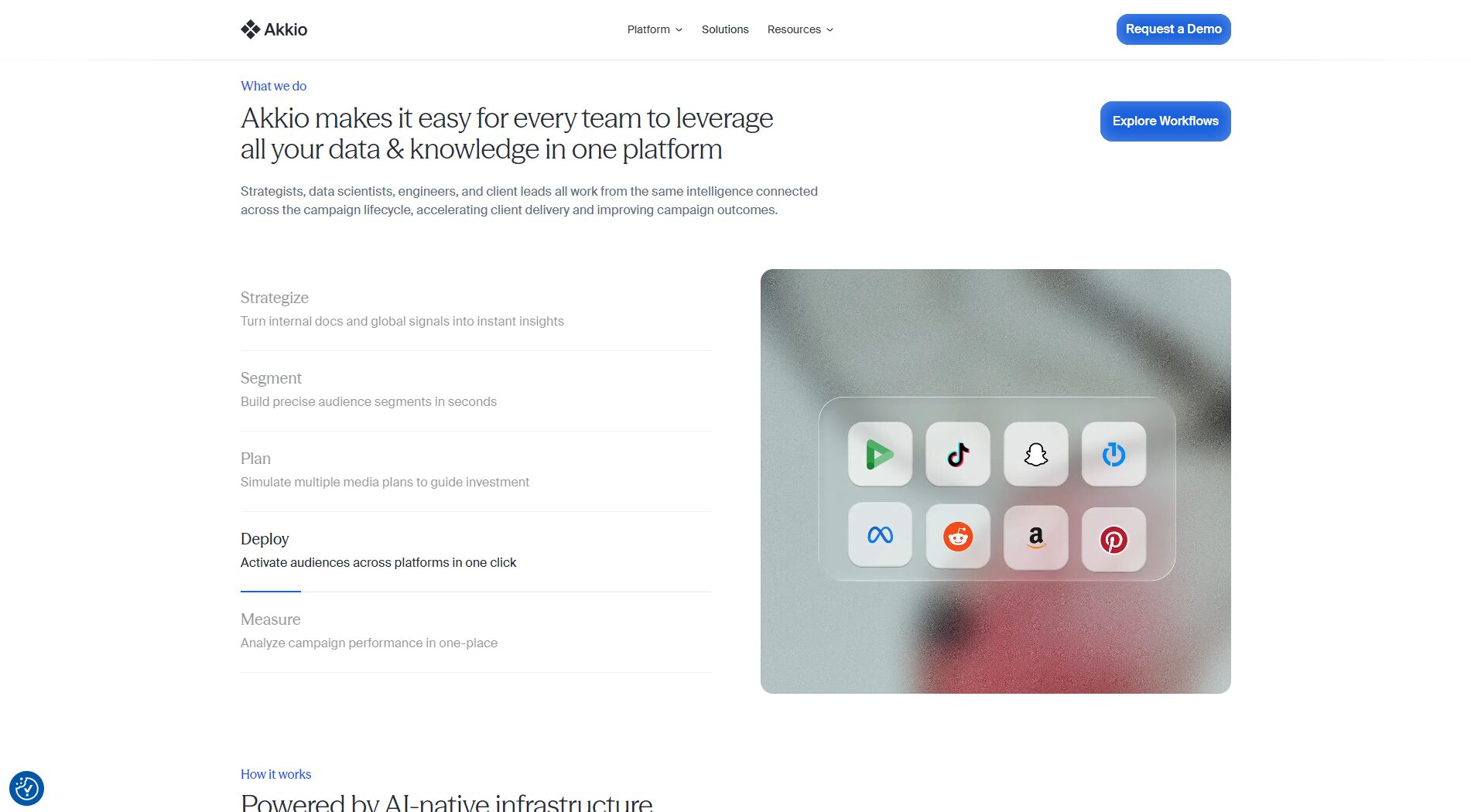Screen dimensions: 1471x812
Task: Click the Akkio logo in header
Action: [x=274, y=29]
